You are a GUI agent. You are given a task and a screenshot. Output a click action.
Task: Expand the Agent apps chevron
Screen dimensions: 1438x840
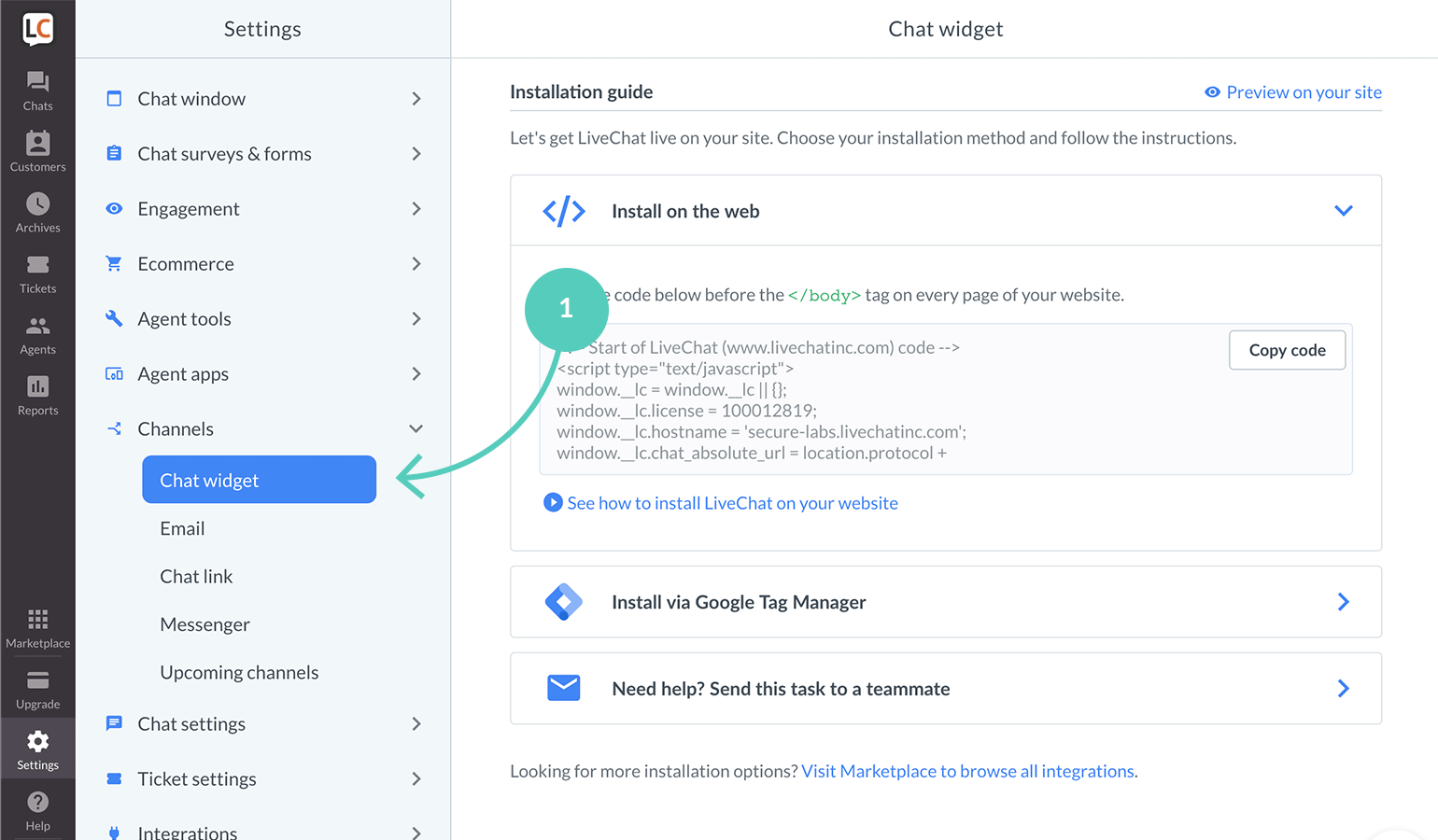pos(416,373)
